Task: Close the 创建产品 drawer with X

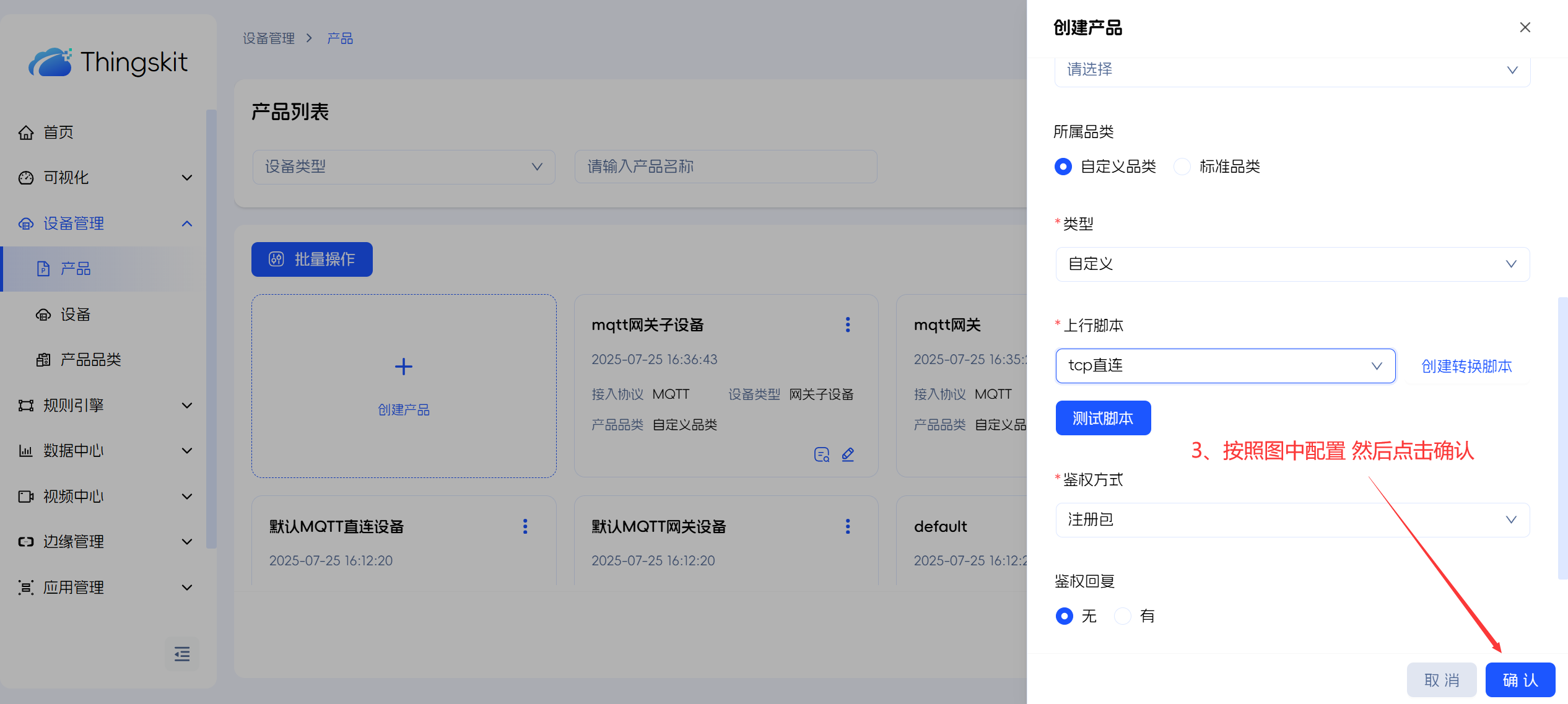Action: click(x=1525, y=27)
